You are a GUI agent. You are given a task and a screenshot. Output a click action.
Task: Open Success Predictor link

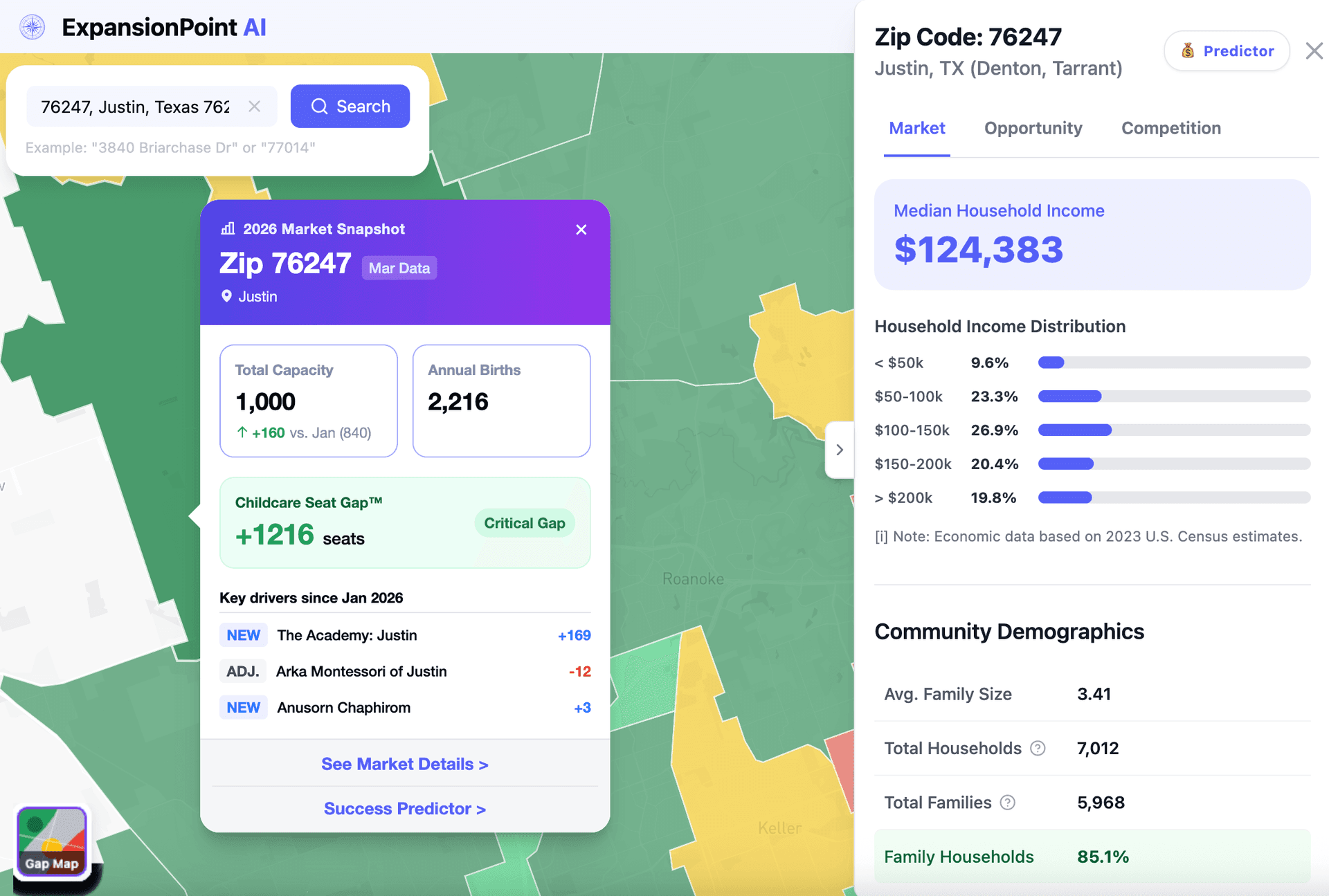[x=405, y=809]
